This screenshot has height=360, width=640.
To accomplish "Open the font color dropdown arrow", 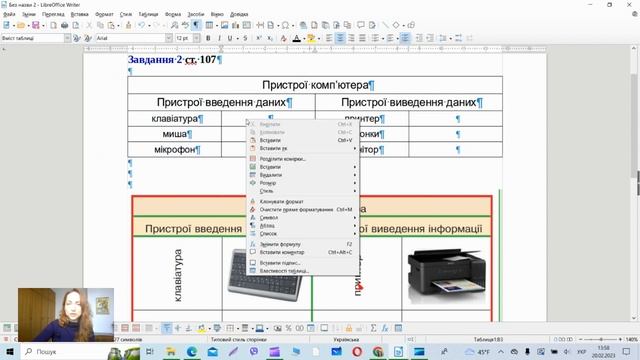I will coord(304,38).
